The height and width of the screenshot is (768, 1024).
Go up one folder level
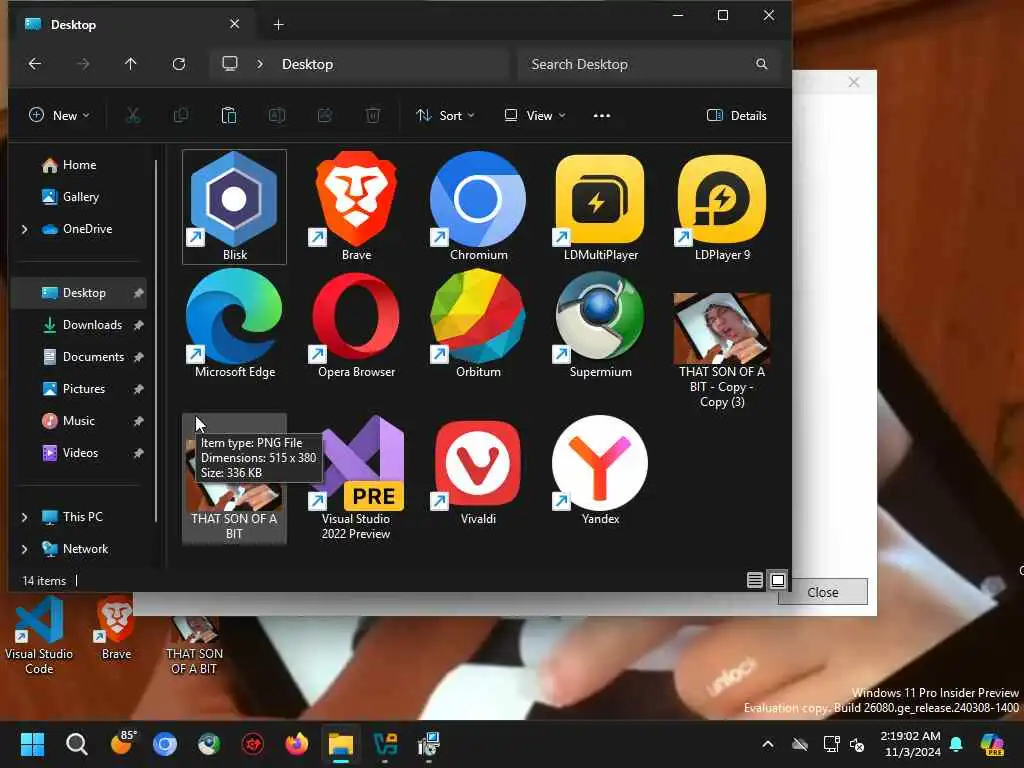click(x=131, y=64)
